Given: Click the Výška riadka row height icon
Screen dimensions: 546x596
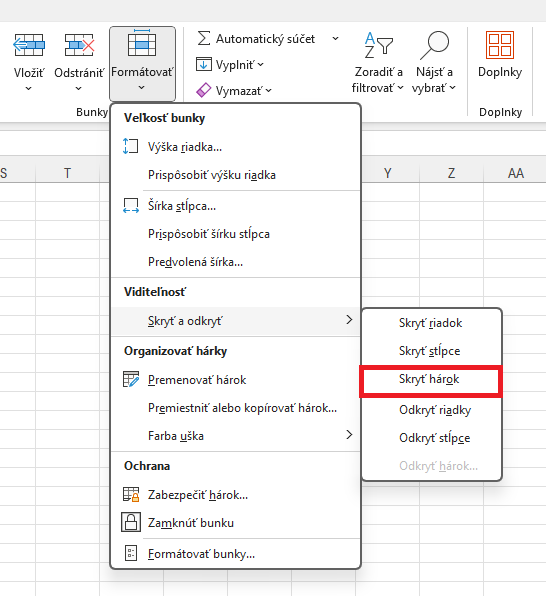Looking at the screenshot, I should click(x=130, y=146).
